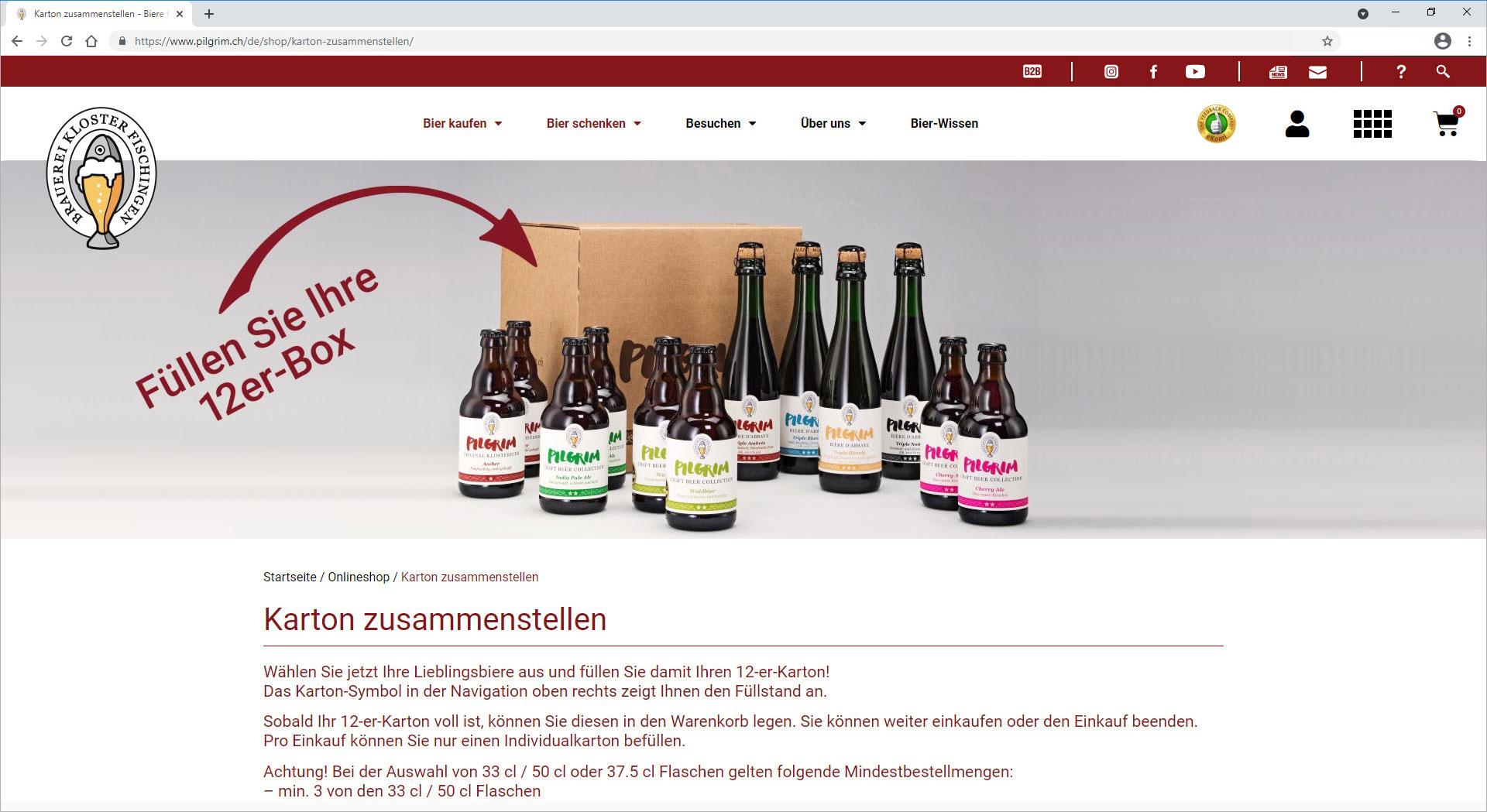Viewport: 1487px width, 812px height.
Task: Open the help question mark icon
Action: click(x=1401, y=71)
